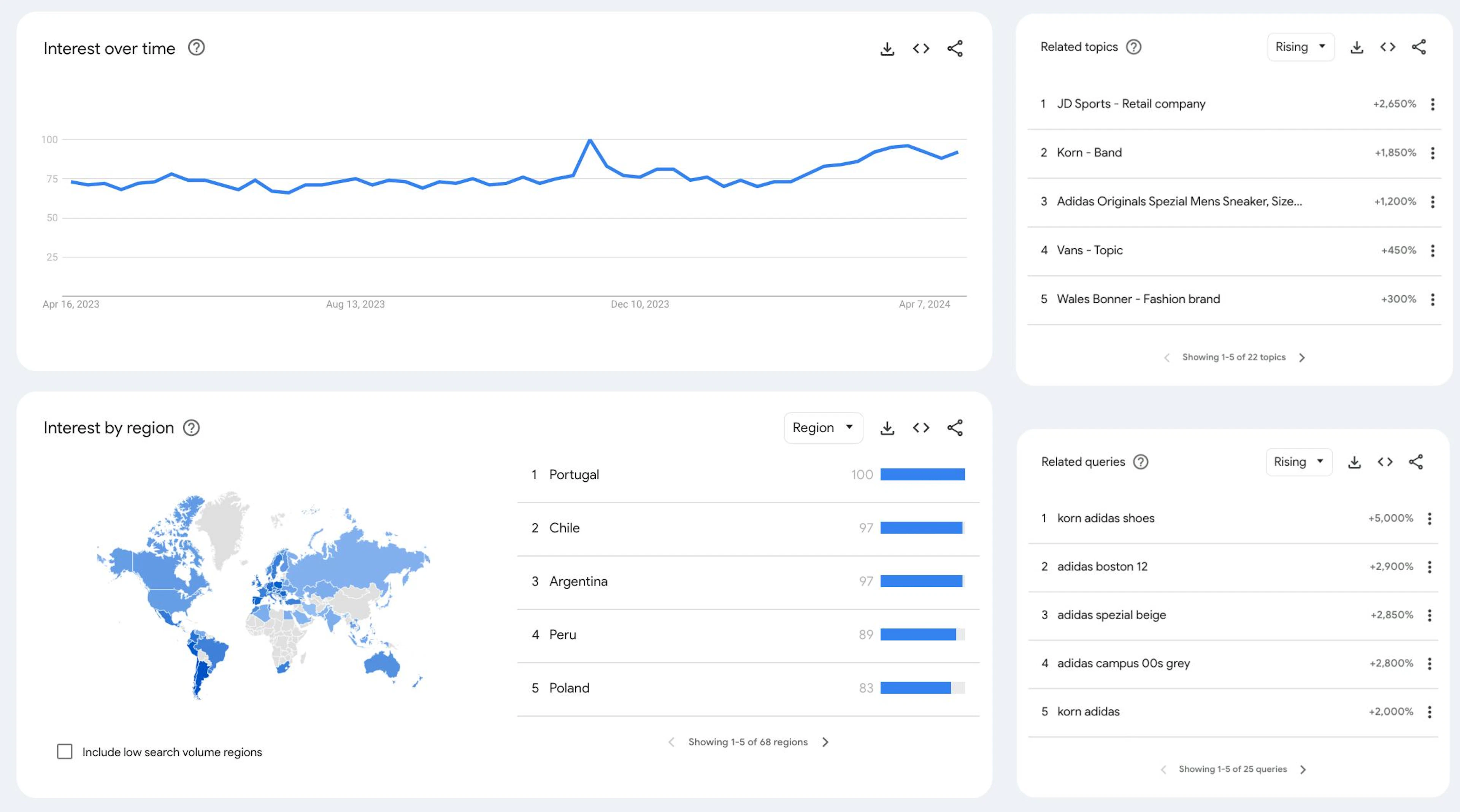Image resolution: width=1460 pixels, height=812 pixels.
Task: Open the Region dropdown
Action: coord(823,428)
